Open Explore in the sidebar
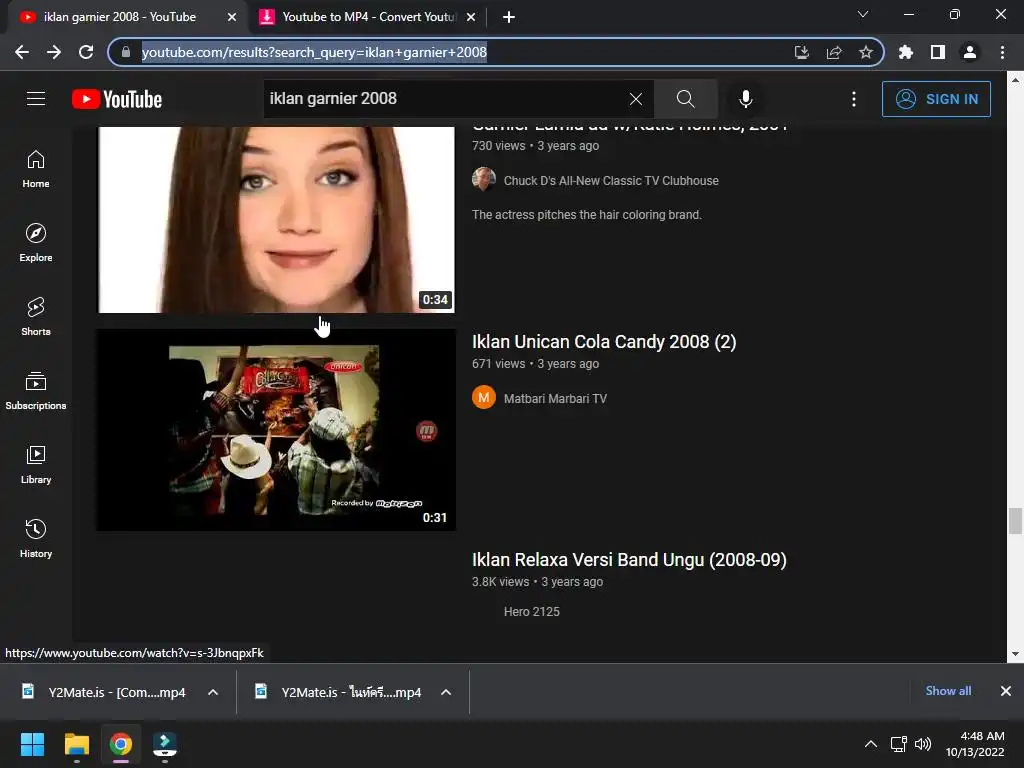The height and width of the screenshot is (768, 1024). point(36,243)
